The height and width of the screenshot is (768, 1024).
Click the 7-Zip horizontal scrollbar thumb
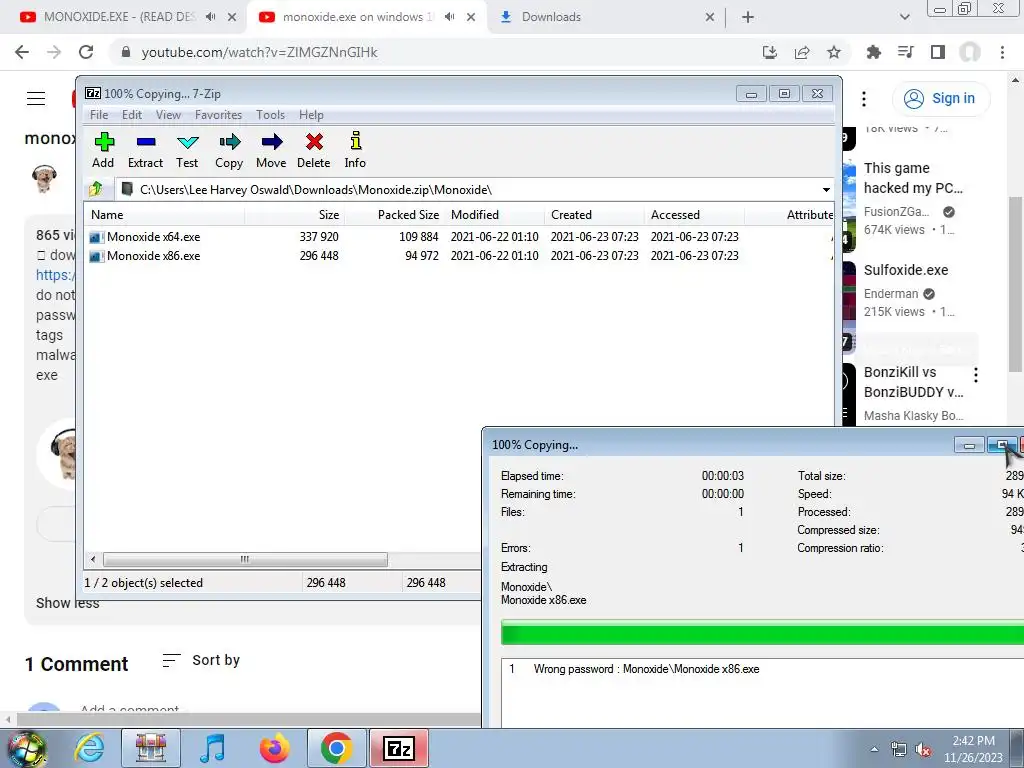[x=245, y=560]
